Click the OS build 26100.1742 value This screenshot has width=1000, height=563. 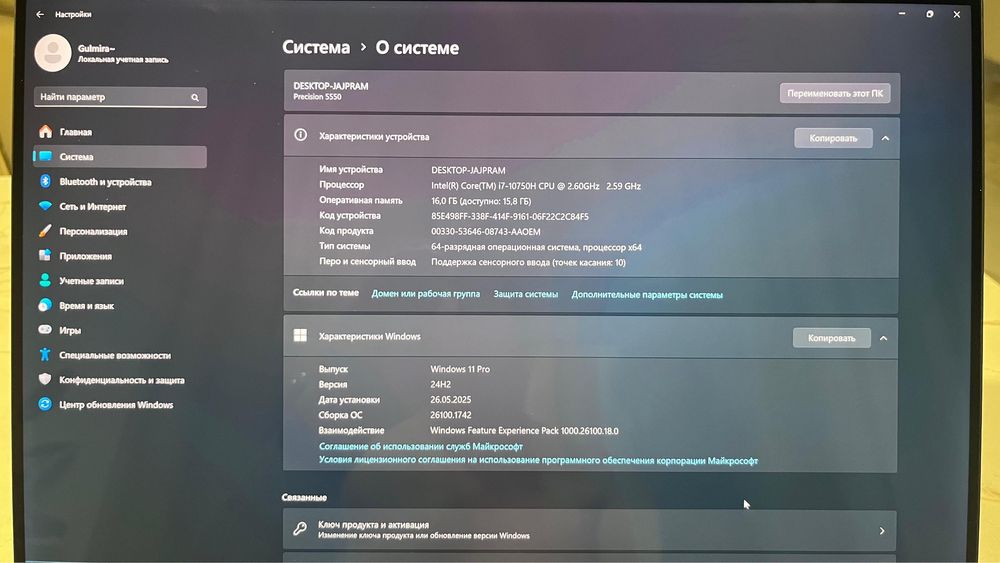[x=450, y=415]
